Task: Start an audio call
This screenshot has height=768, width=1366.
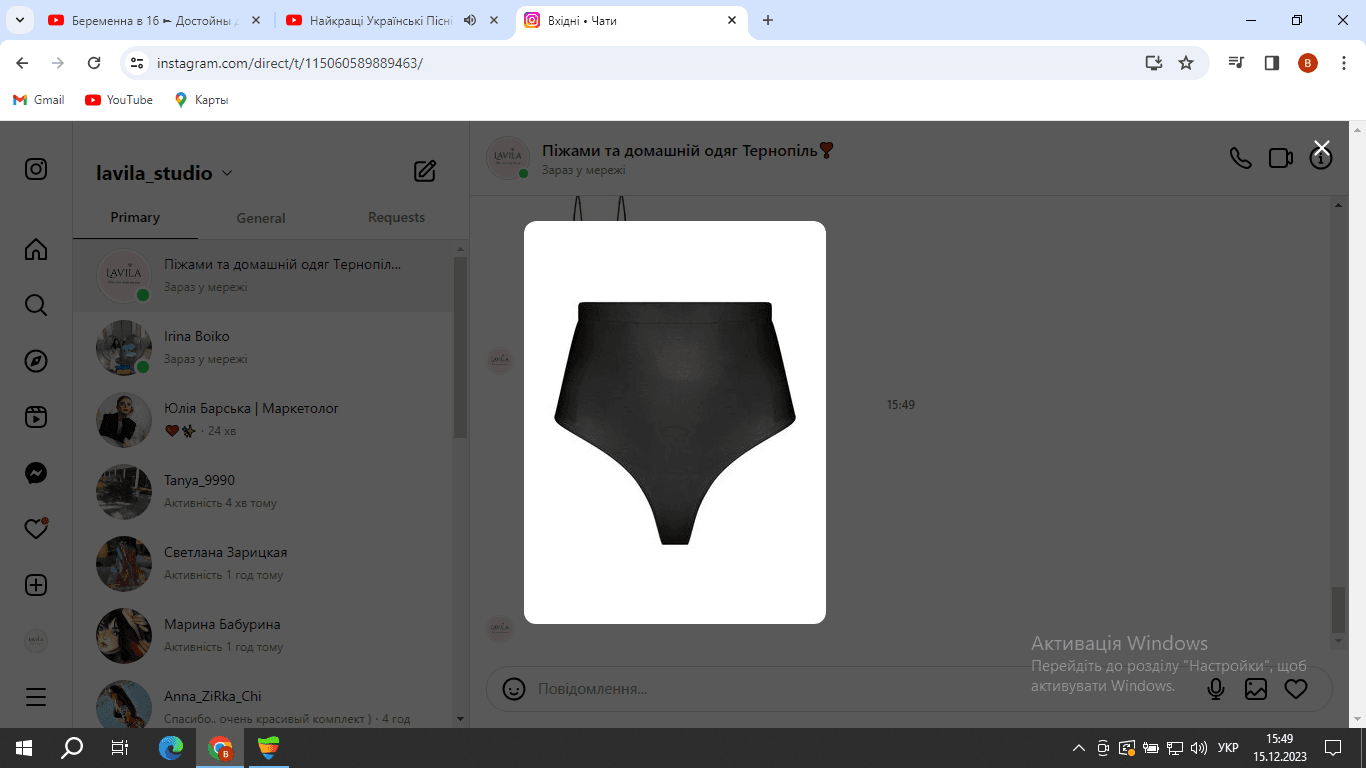Action: click(1240, 158)
